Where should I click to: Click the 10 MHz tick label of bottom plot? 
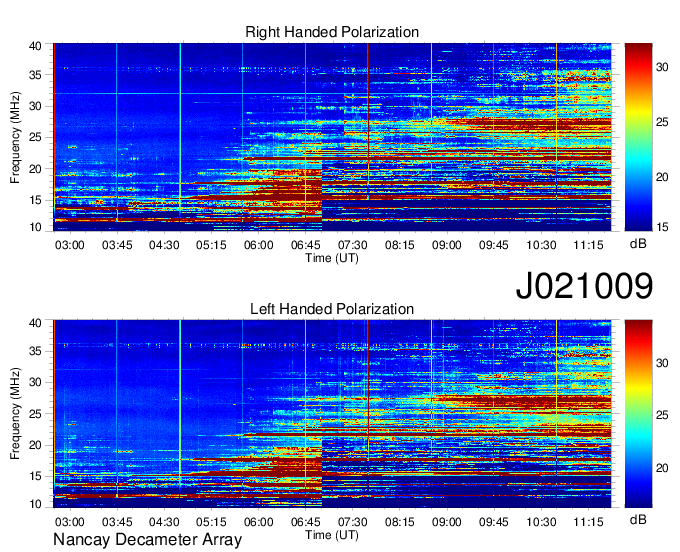(x=36, y=504)
